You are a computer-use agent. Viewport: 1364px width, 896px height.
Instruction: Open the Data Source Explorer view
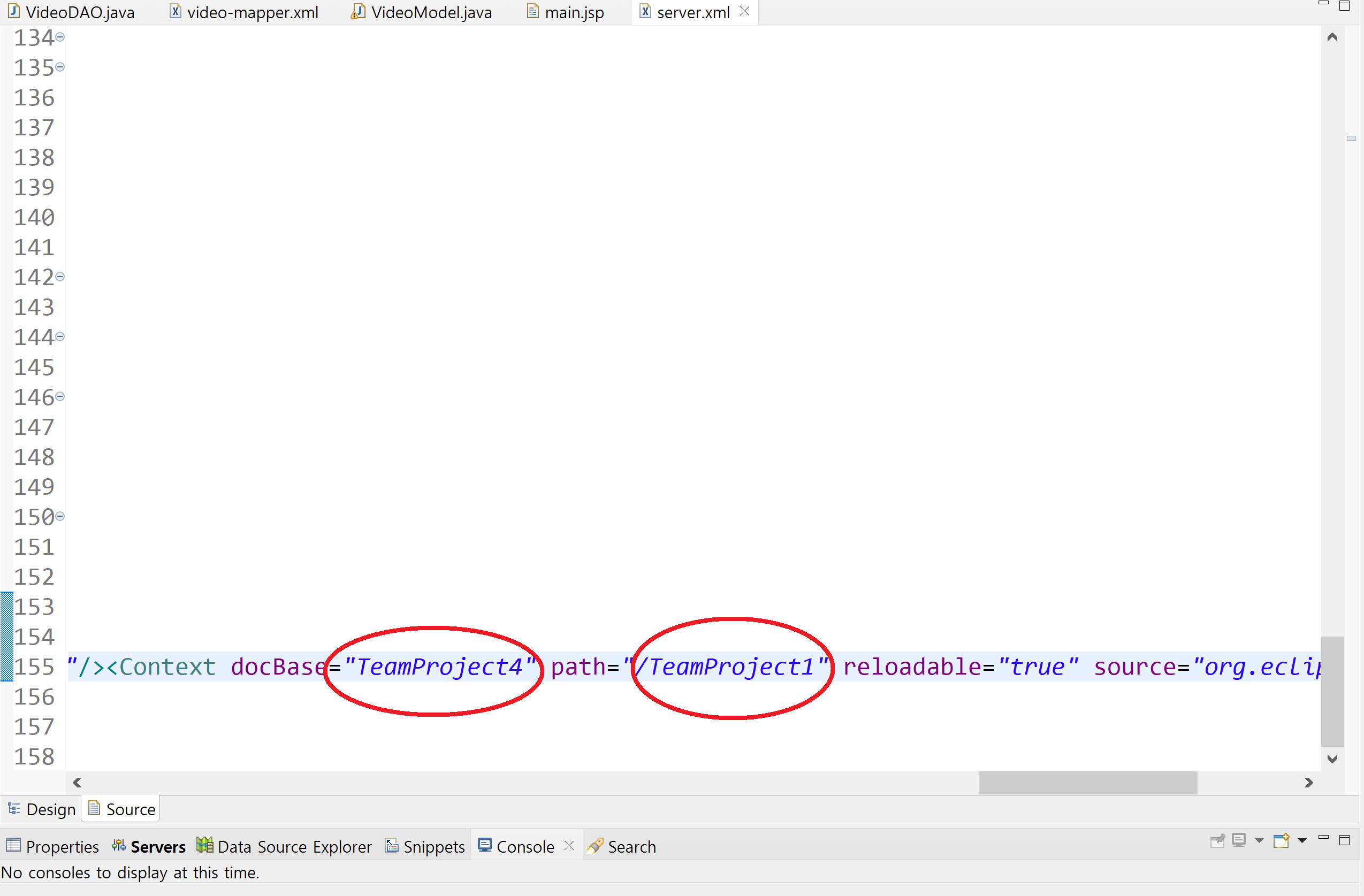(294, 847)
